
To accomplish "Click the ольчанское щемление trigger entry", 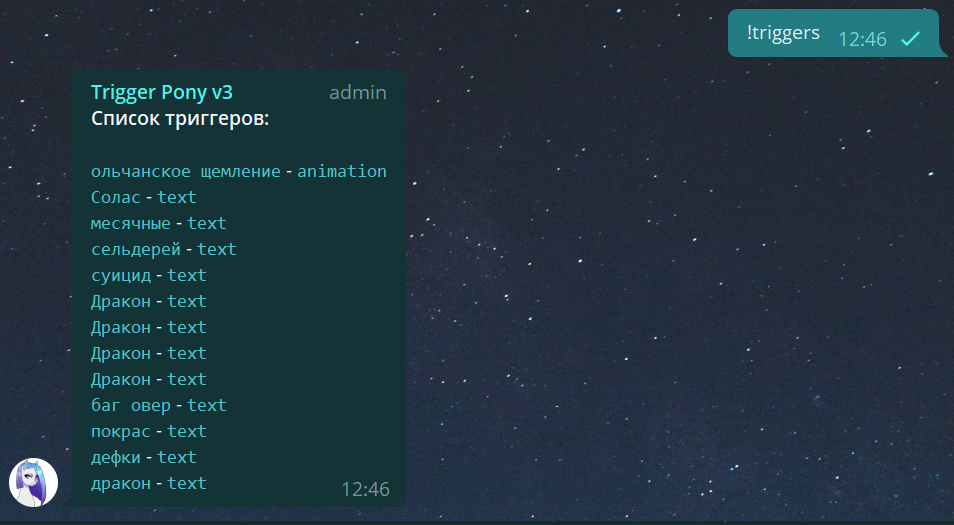I will pos(186,172).
